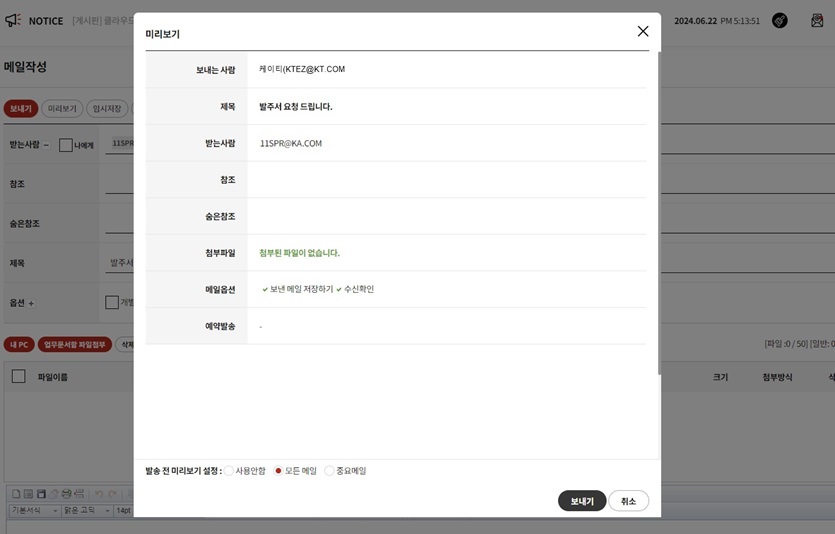Image resolution: width=835 pixels, height=534 pixels.
Task: Select 사용안함 preview setting
Action: point(229,471)
